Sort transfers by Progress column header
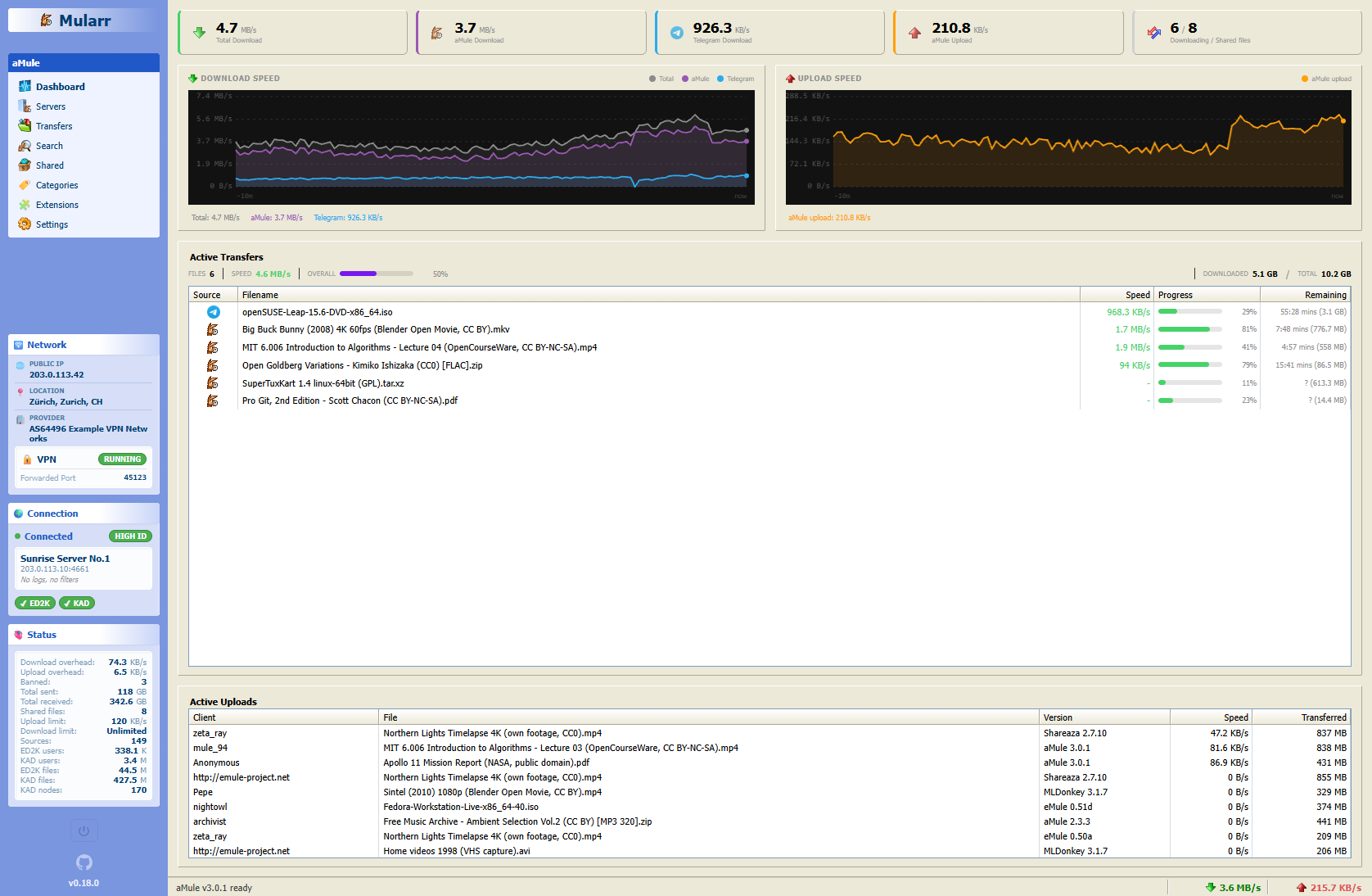The width and height of the screenshot is (1372, 896). 1207,295
